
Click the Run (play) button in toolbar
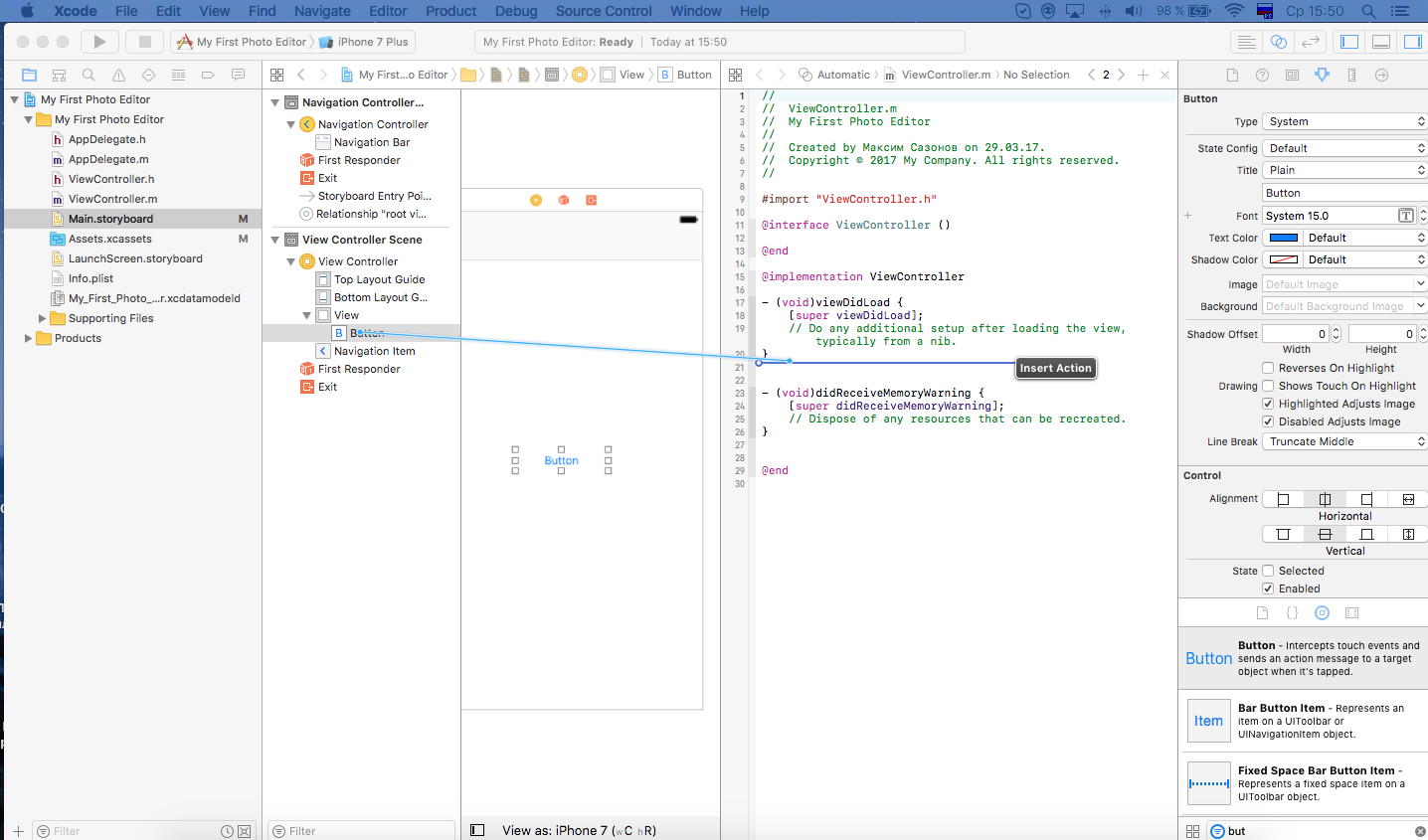point(98,42)
